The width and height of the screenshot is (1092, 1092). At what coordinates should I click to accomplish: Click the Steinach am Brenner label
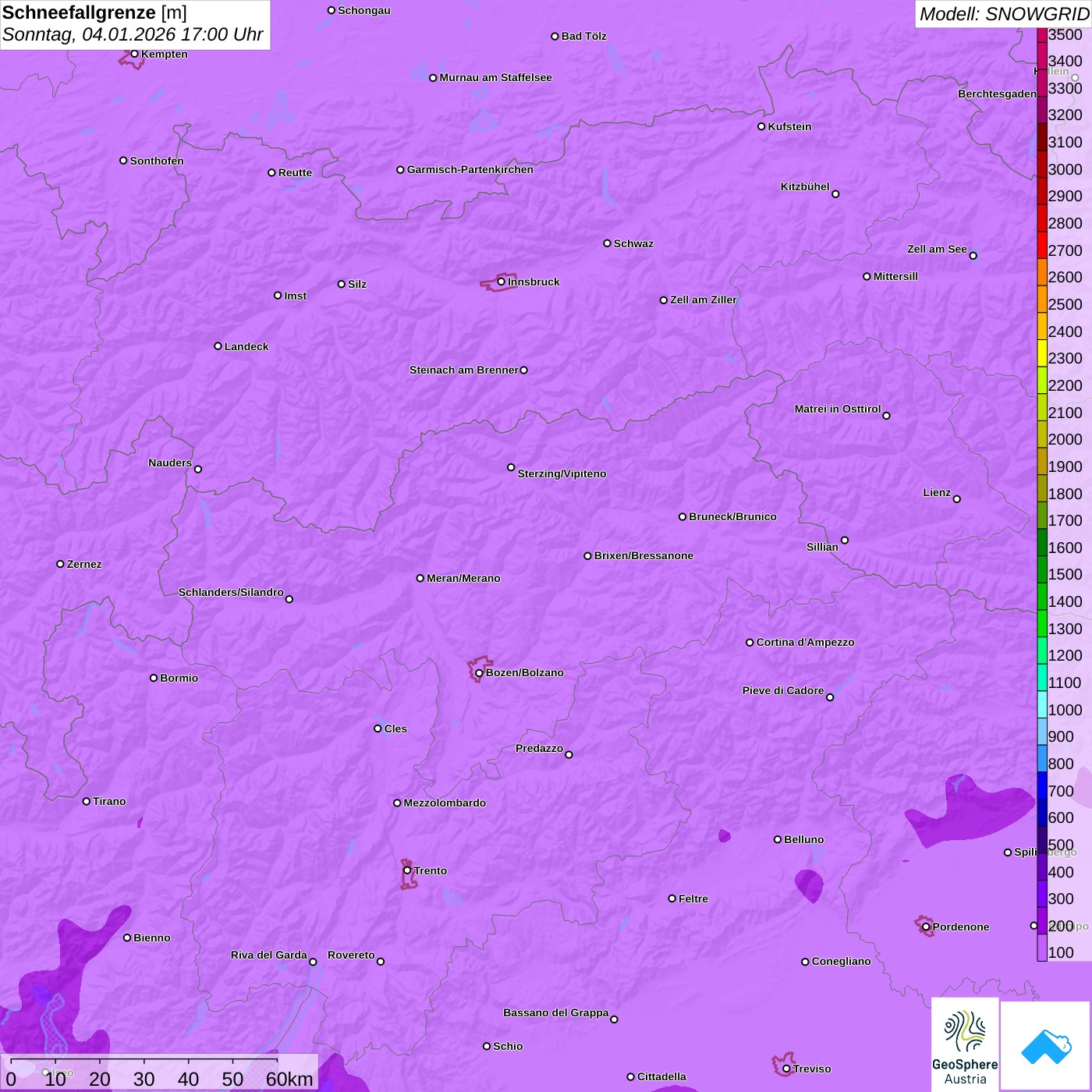coord(463,370)
